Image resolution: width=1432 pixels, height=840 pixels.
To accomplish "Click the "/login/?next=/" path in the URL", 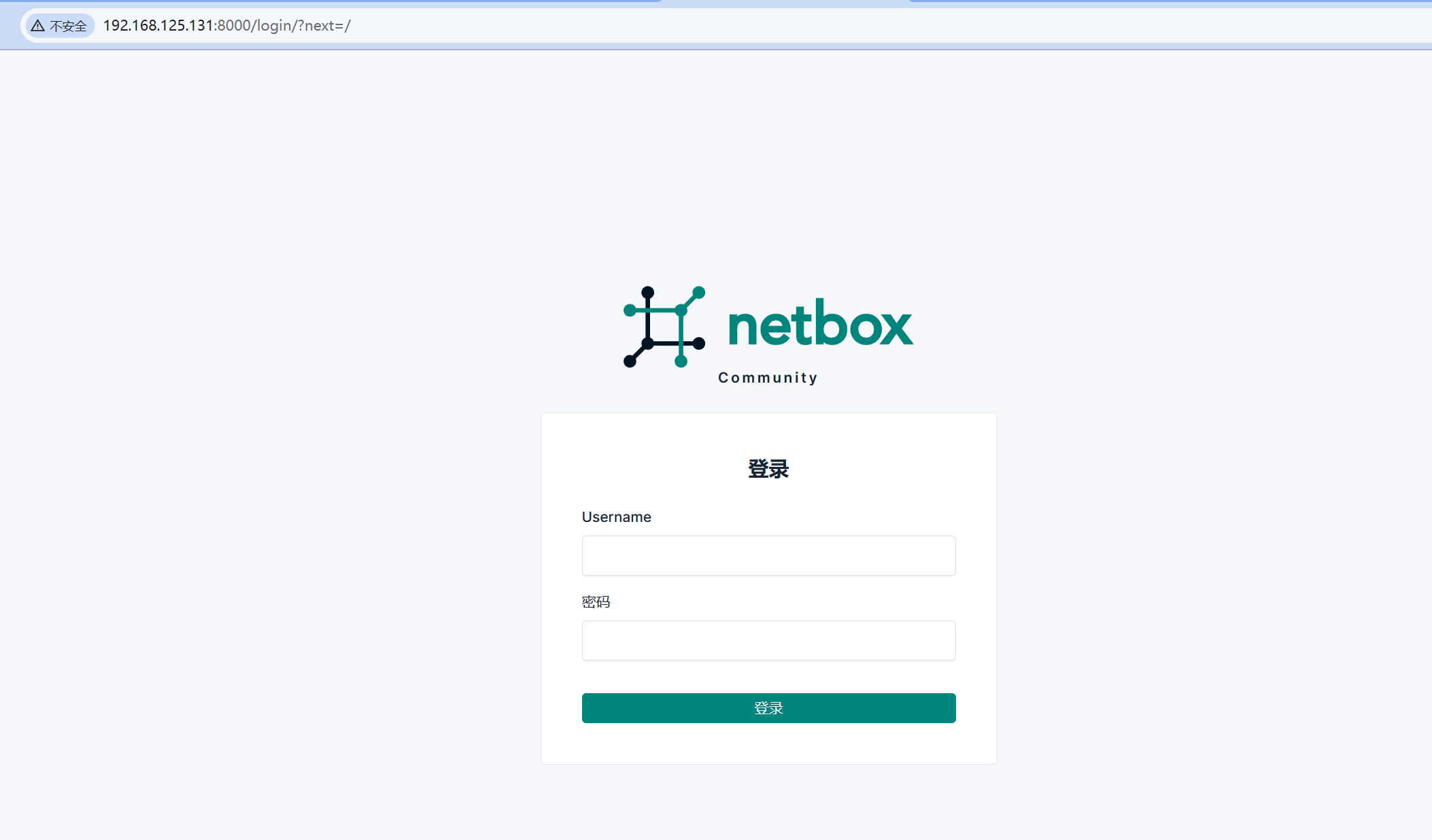I will tap(301, 26).
